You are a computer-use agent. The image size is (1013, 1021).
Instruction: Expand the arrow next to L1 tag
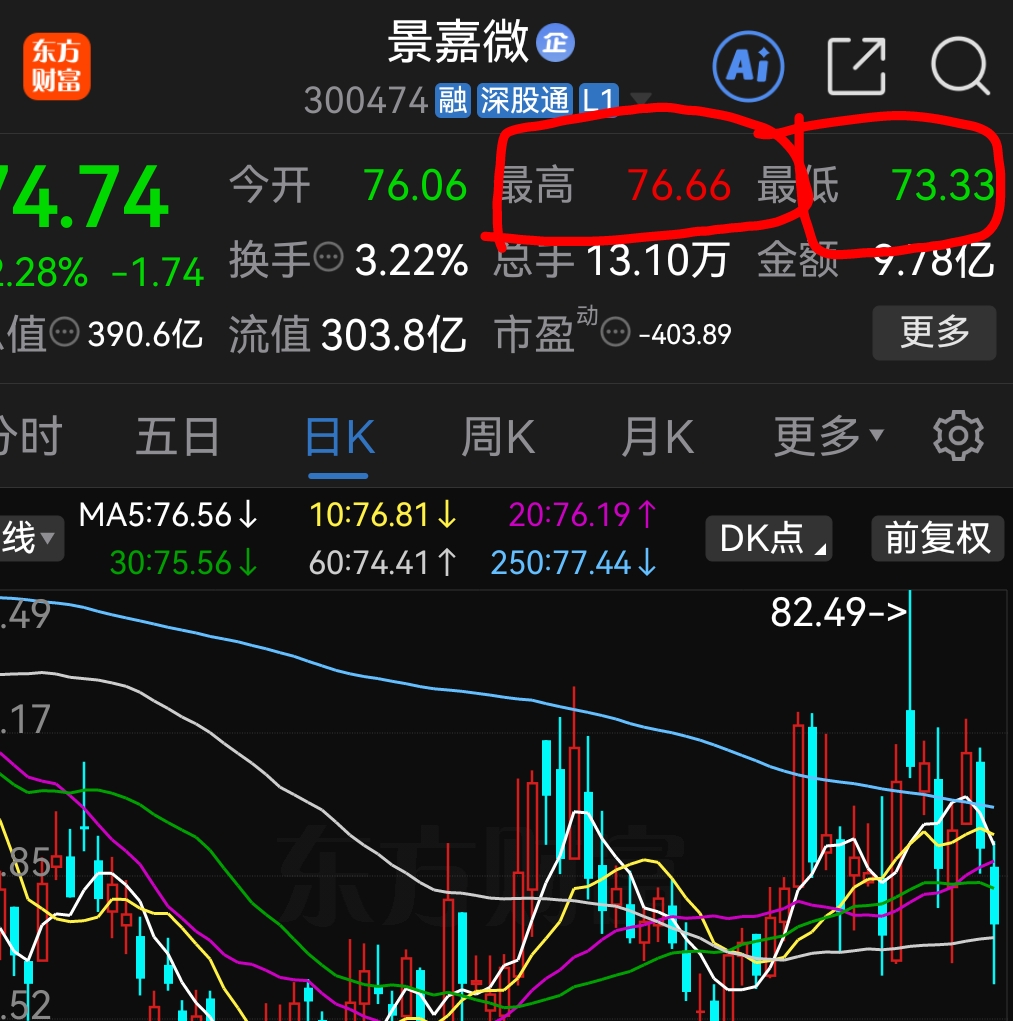pos(641,99)
